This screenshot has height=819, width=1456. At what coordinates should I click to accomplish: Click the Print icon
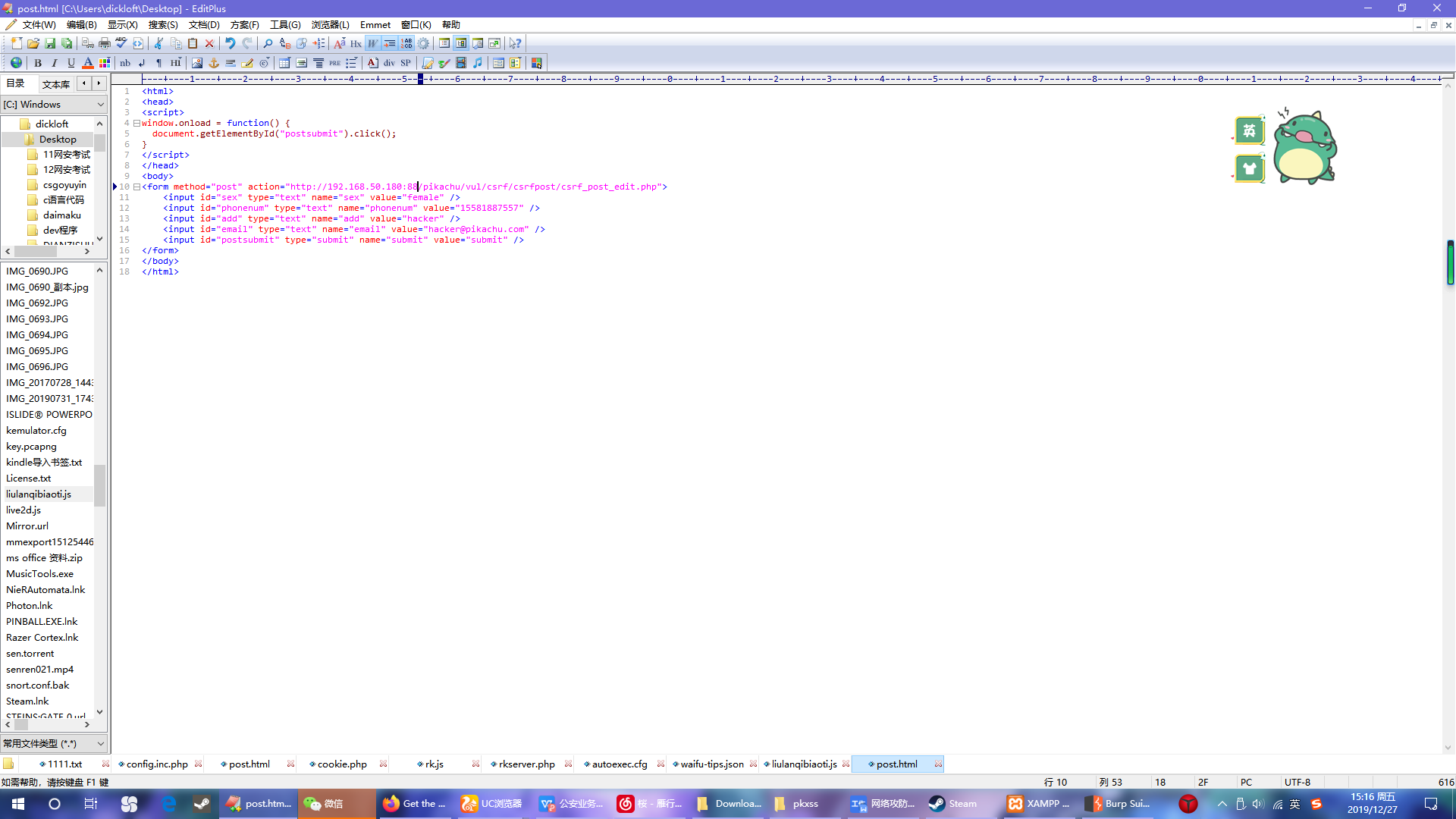pos(105,43)
